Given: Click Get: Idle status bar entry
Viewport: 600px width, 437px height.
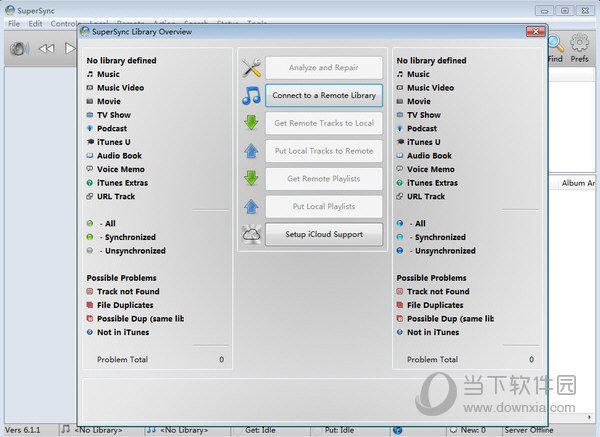Looking at the screenshot, I should click(260, 430).
